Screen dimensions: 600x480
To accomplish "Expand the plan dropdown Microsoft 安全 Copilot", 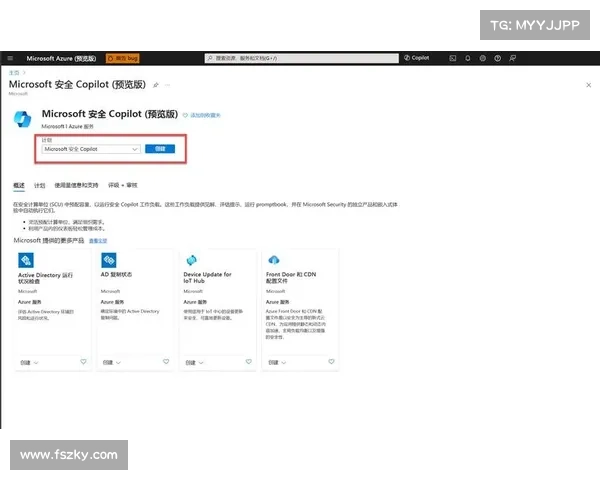I will [91, 149].
